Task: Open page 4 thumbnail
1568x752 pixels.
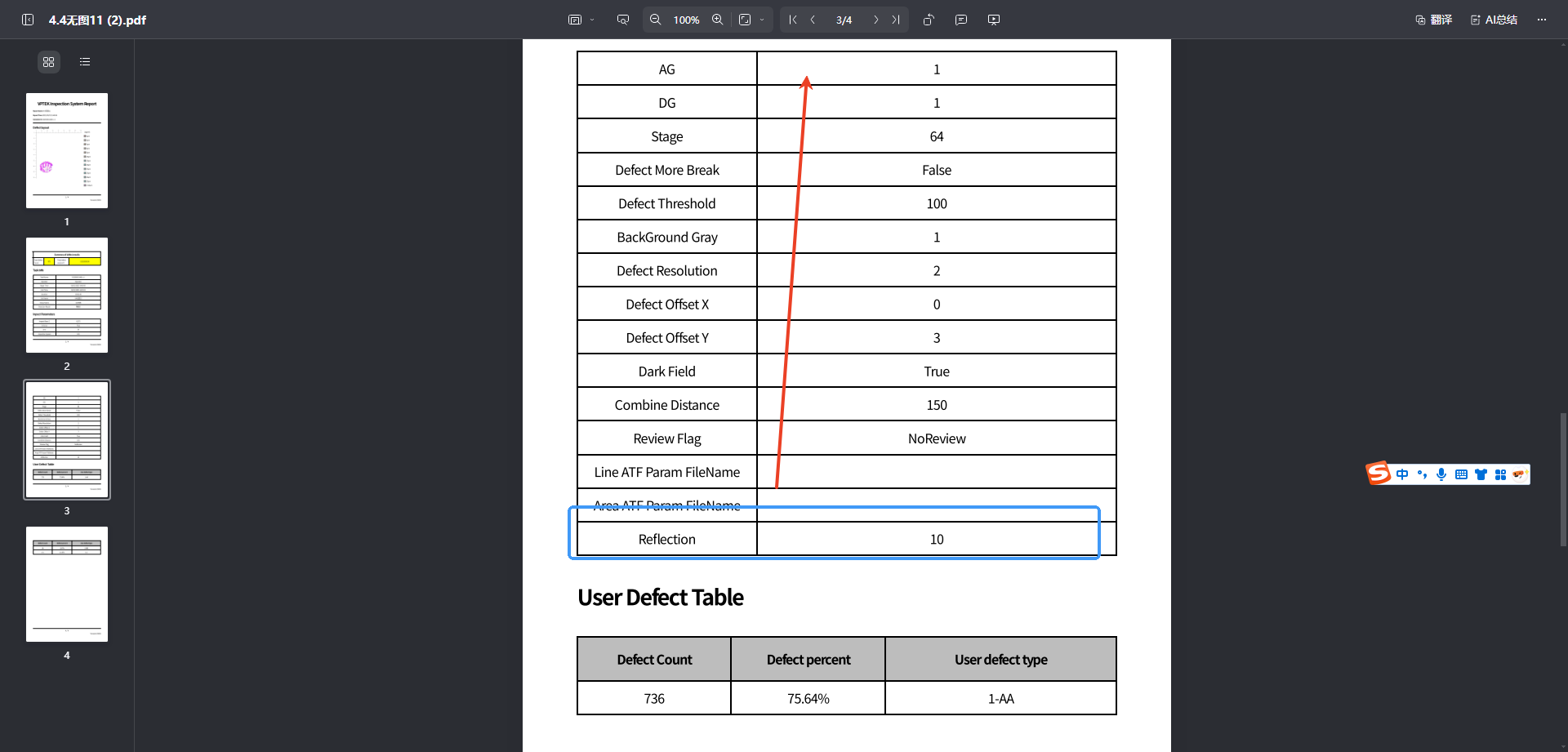Action: pos(67,584)
